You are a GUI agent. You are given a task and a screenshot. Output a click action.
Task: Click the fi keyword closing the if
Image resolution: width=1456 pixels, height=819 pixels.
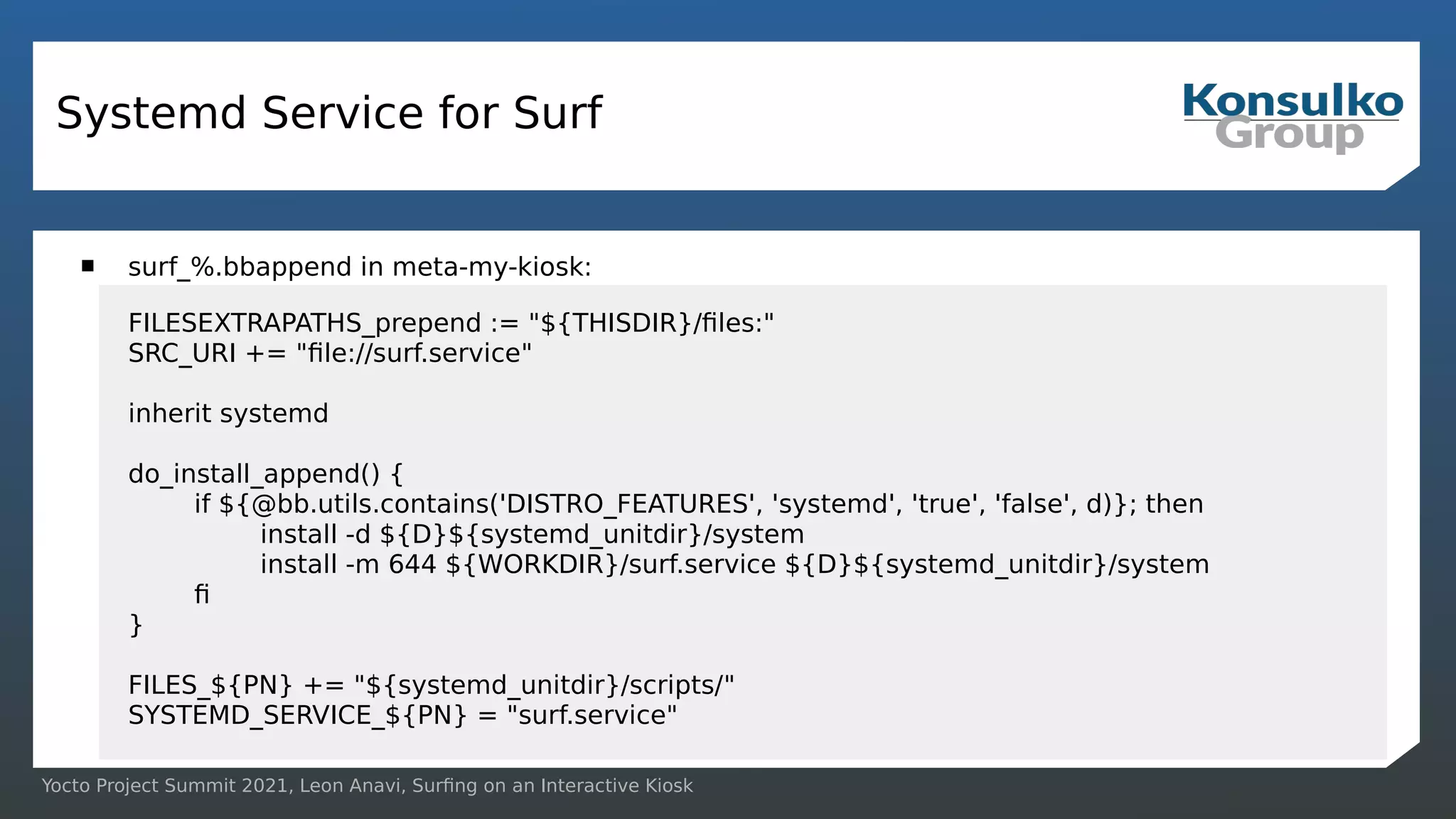[202, 594]
